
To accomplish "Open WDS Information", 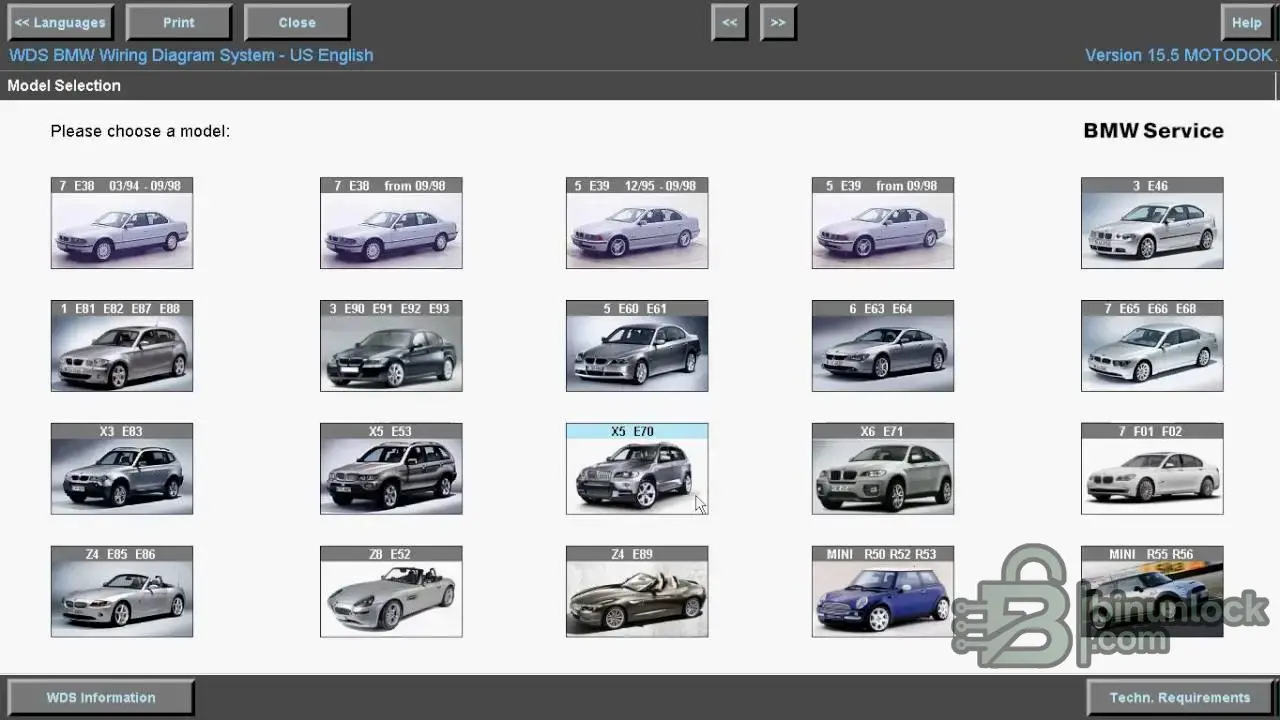I will 101,697.
